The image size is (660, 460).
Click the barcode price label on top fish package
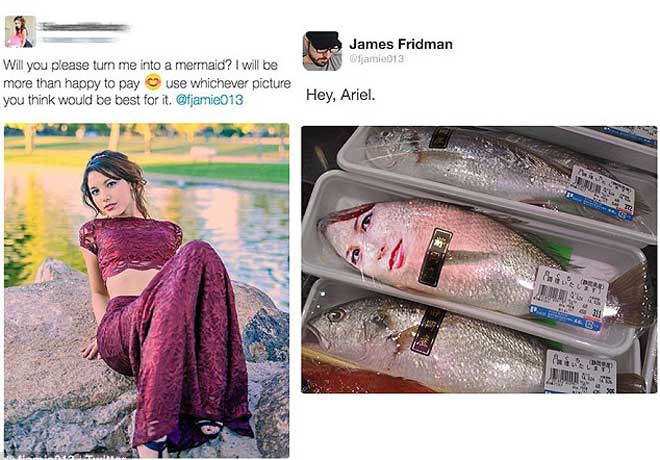600,190
